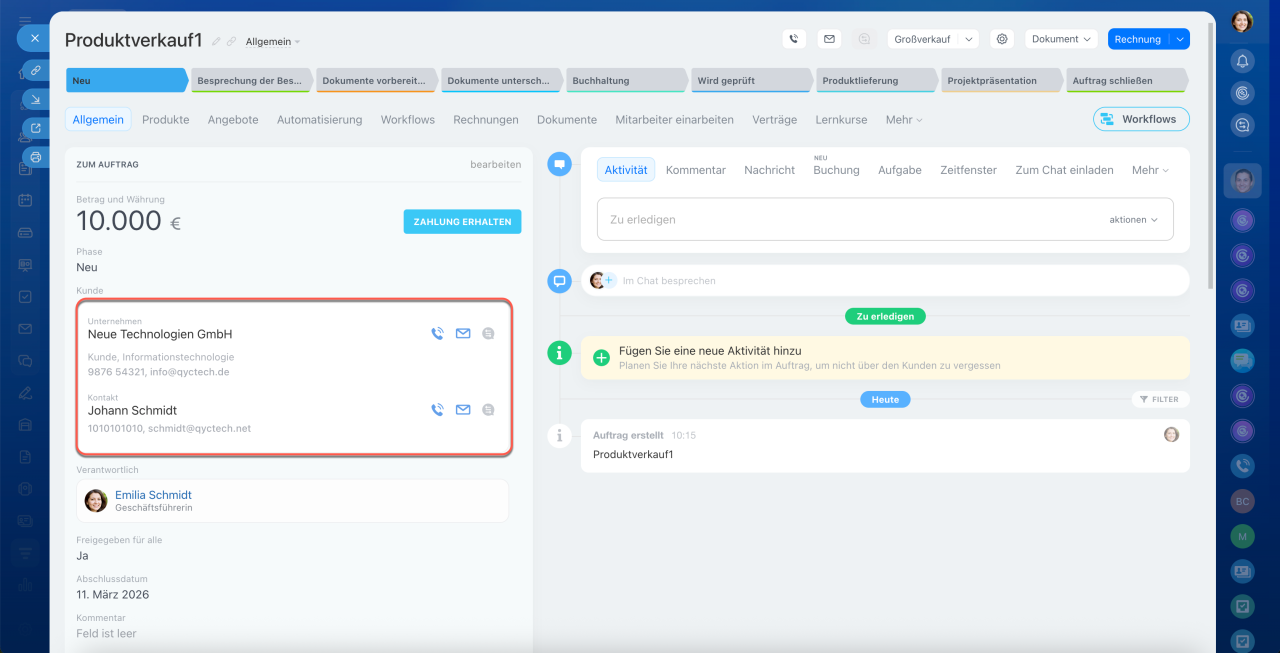Call Neue Technologien GmbH via phone icon

click(x=437, y=334)
